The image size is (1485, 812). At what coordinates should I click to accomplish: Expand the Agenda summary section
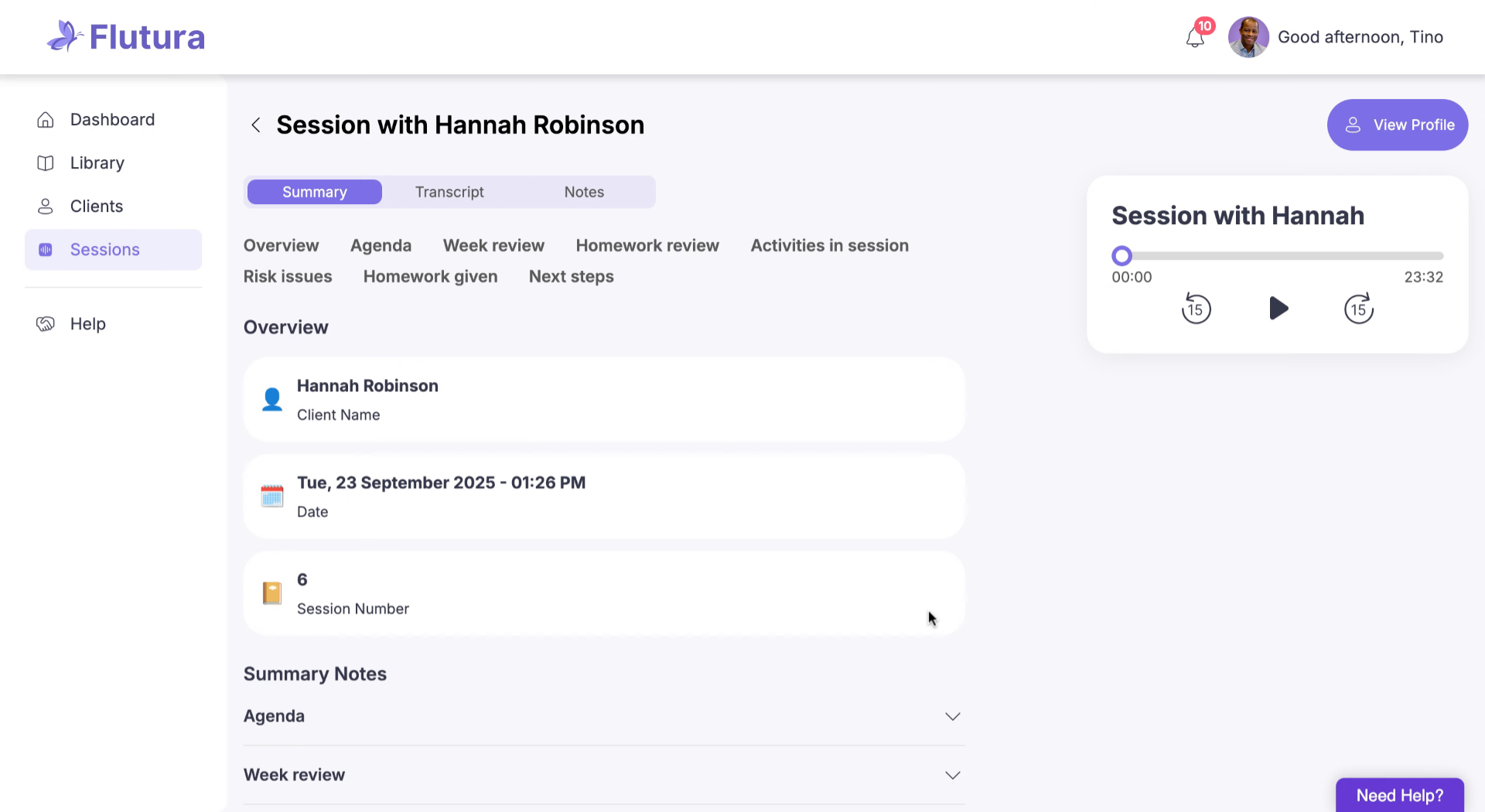(952, 717)
